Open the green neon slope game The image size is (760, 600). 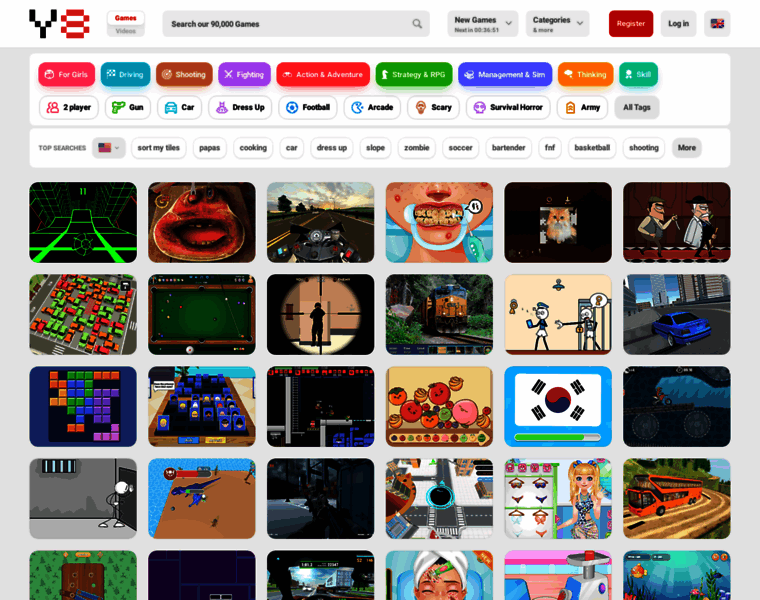coord(83,222)
